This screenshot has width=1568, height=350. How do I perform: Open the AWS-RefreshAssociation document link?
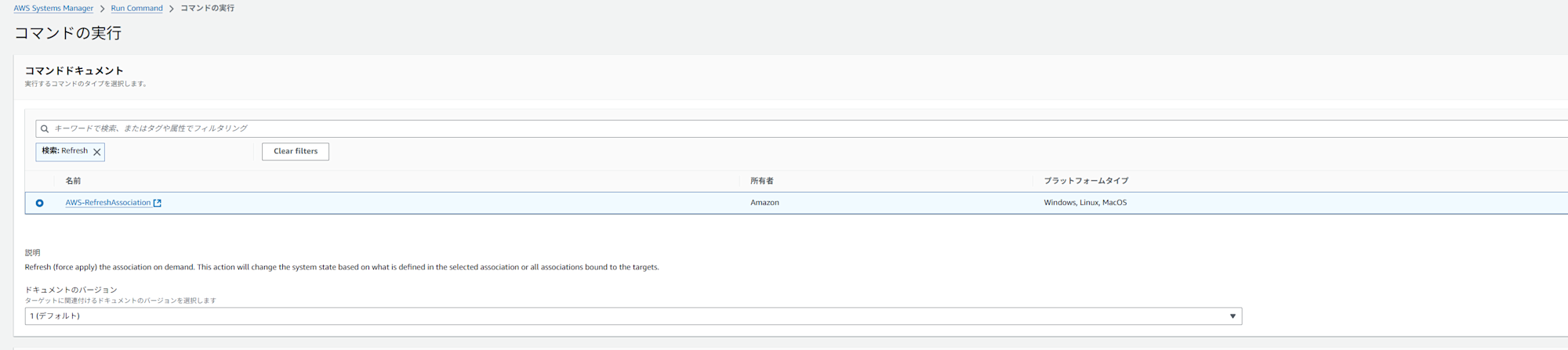108,203
